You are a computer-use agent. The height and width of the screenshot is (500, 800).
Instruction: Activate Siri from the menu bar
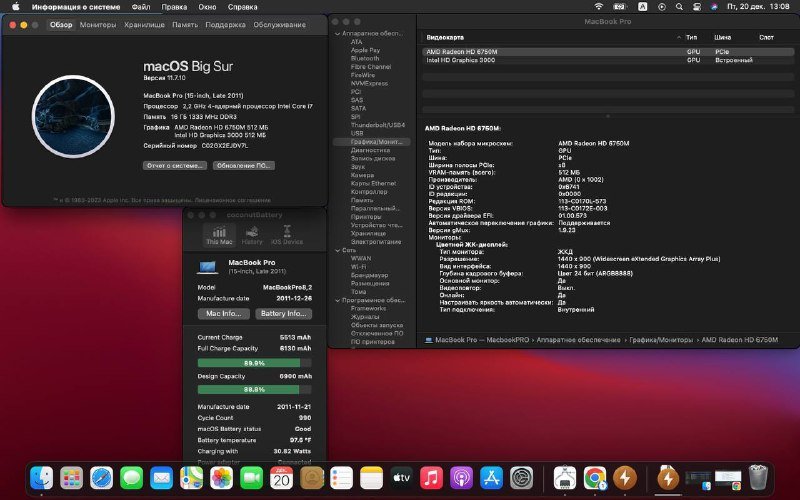pyautogui.click(x=714, y=7)
